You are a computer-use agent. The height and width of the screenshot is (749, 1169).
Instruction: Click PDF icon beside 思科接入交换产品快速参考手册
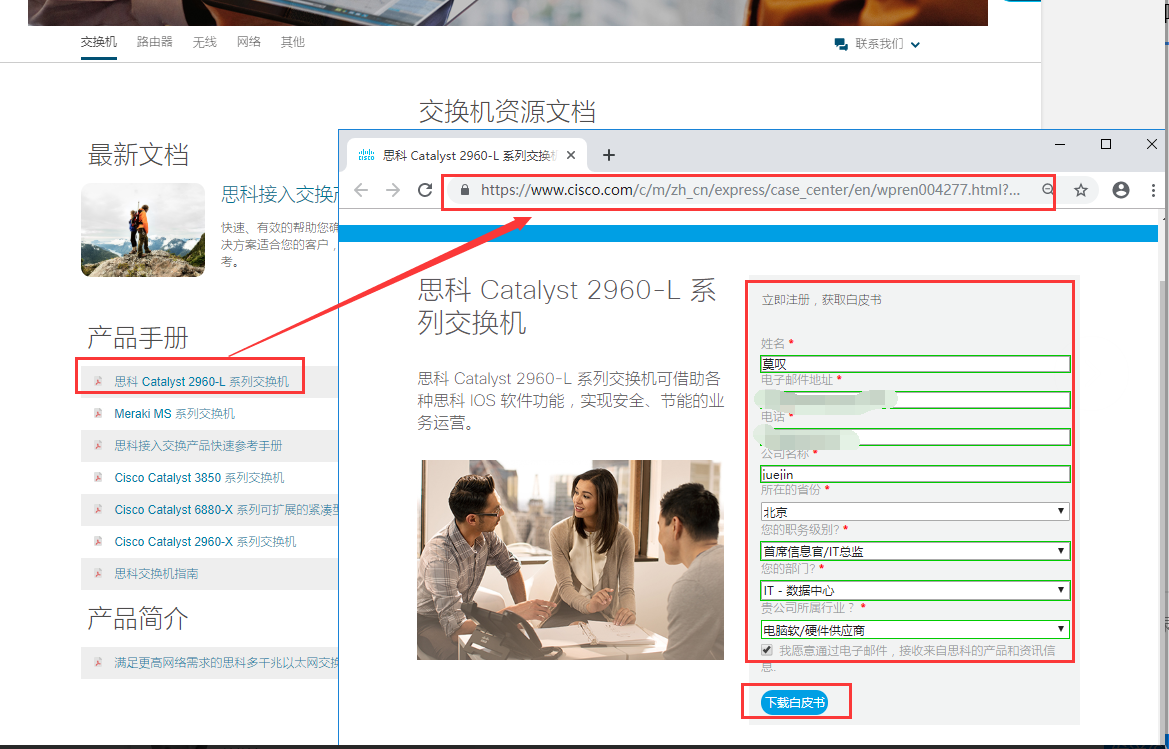98,445
